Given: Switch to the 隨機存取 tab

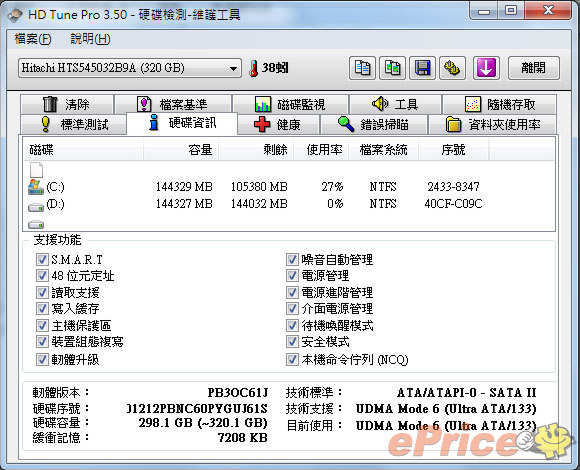Looking at the screenshot, I should coord(499,104).
